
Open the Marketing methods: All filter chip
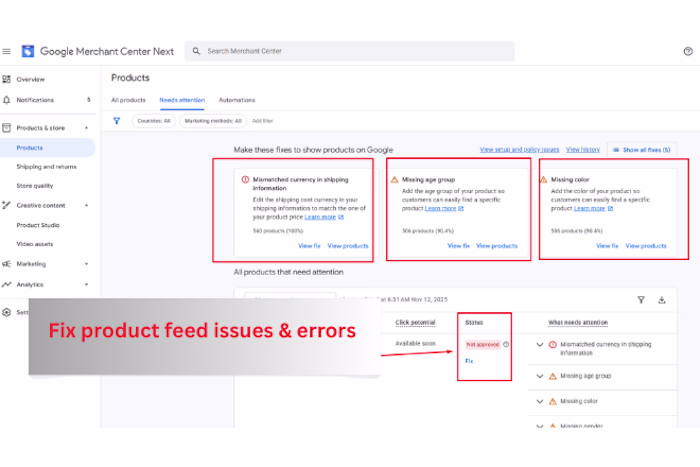[213, 121]
